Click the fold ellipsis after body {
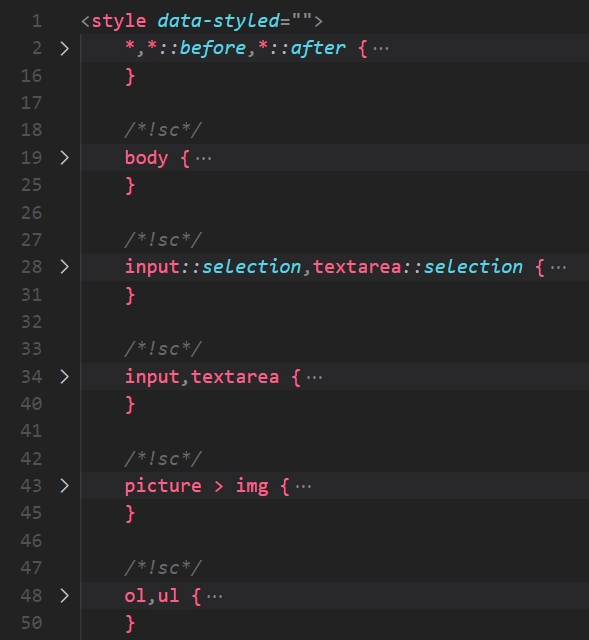Screen dimensions: 589x640 204,158
